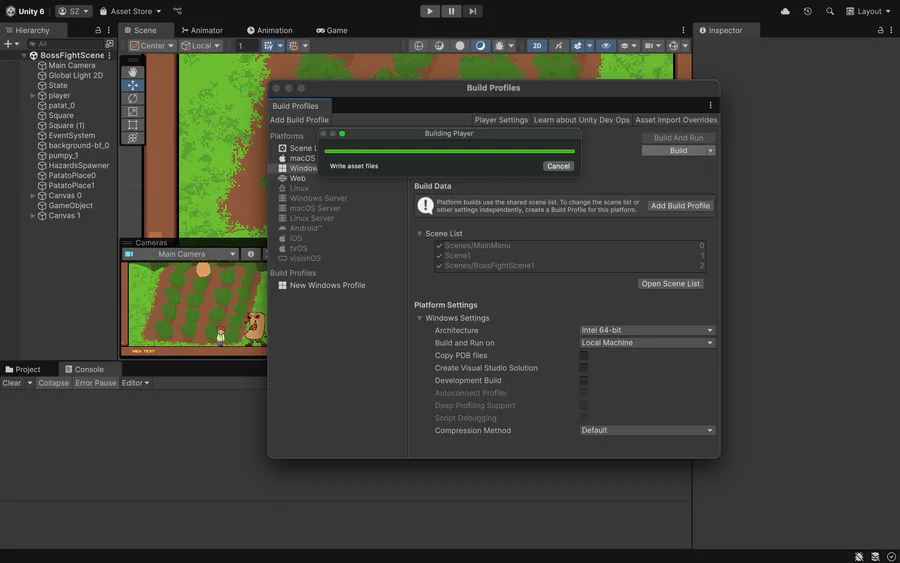This screenshot has height=563, width=900.
Task: Toggle Copy PDB files checkbox
Action: tap(584, 355)
